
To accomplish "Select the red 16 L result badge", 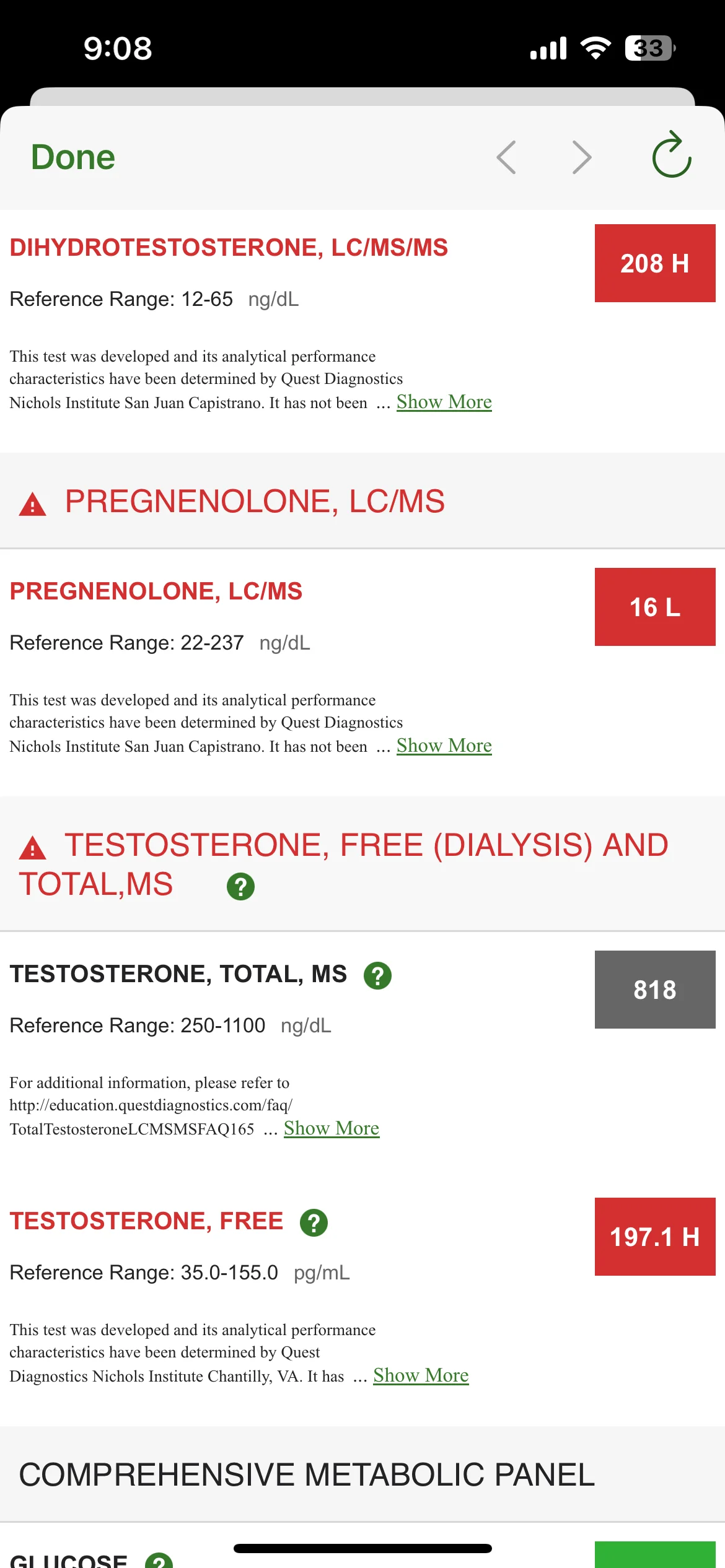I will pyautogui.click(x=655, y=607).
